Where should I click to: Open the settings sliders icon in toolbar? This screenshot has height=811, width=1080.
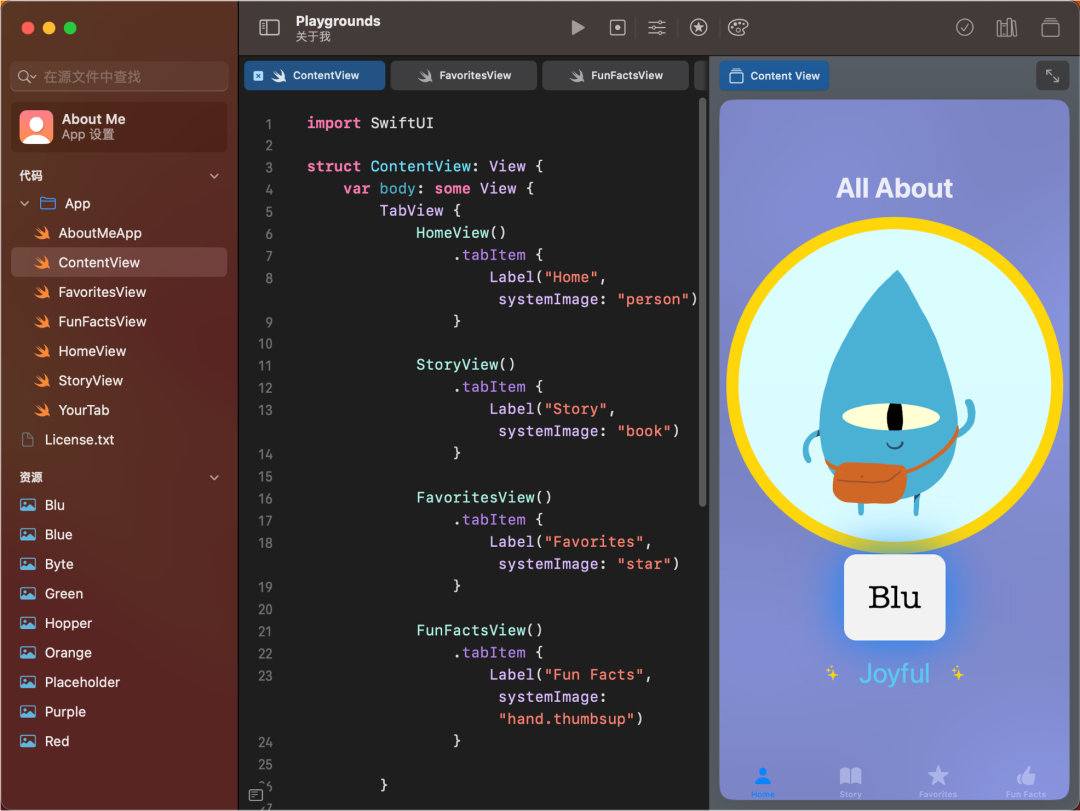657,28
